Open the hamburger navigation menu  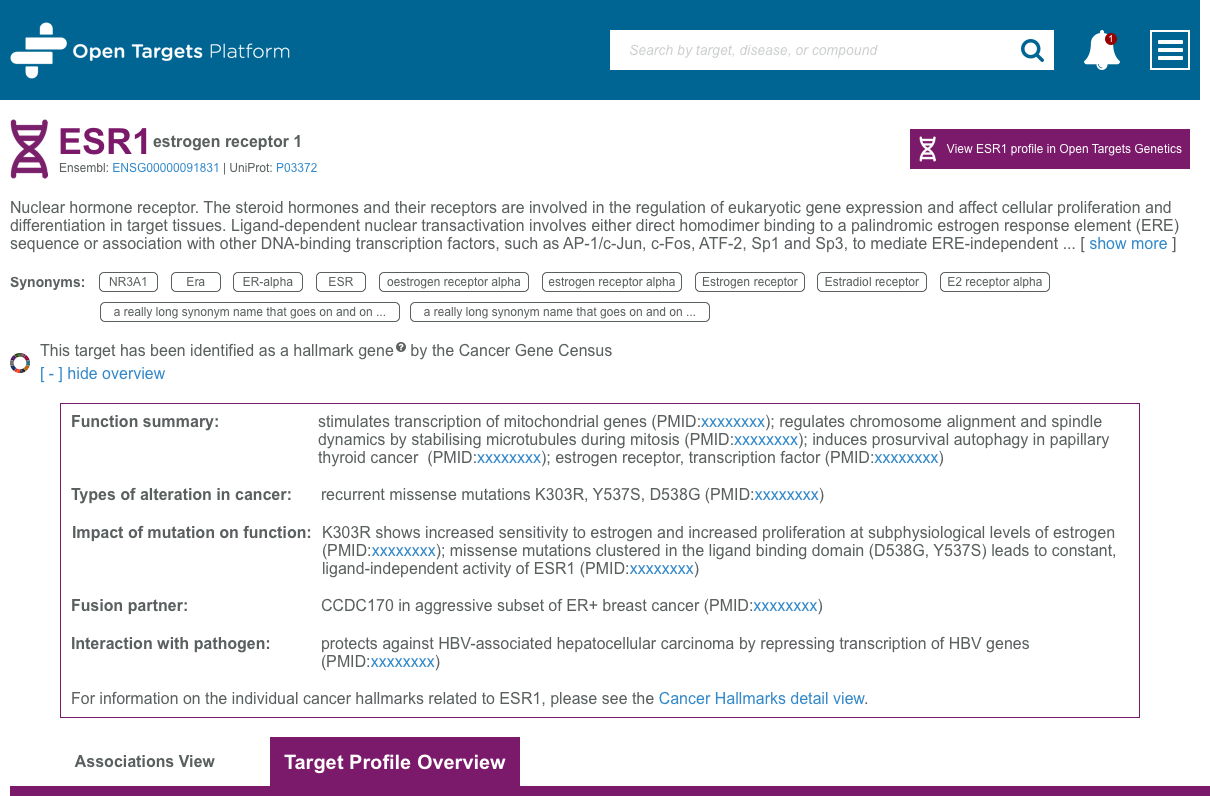[1169, 49]
